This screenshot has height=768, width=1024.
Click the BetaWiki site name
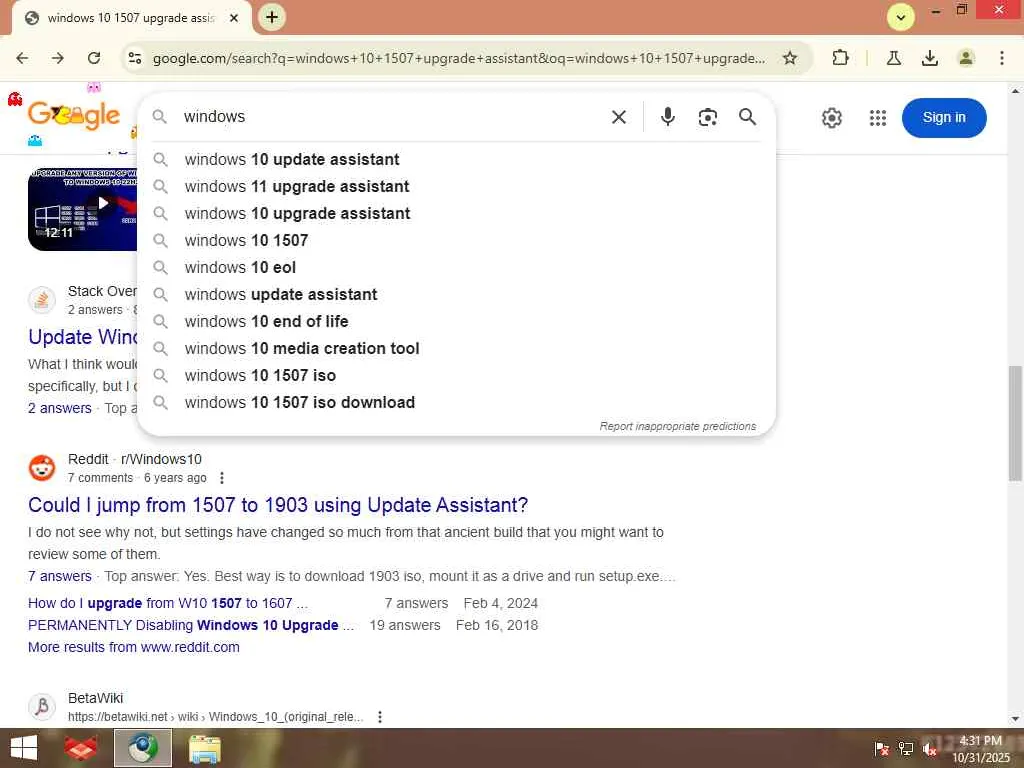click(x=95, y=698)
